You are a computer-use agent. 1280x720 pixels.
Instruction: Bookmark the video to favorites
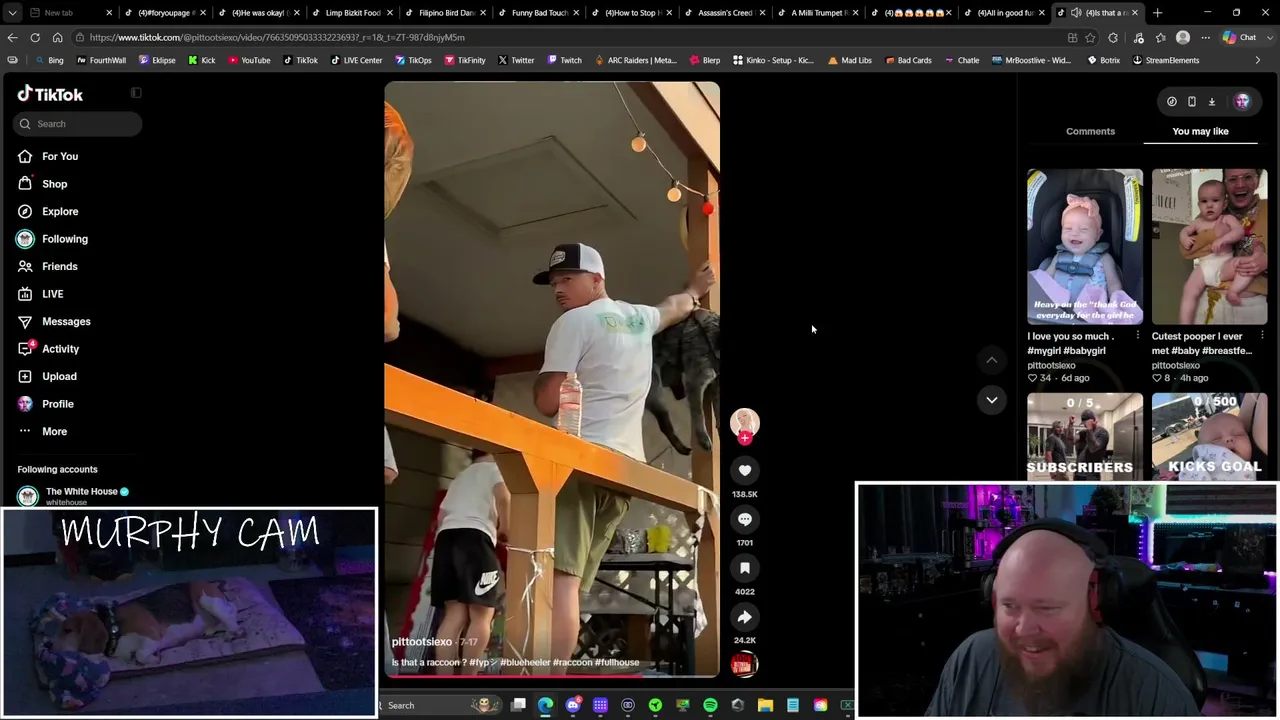coord(745,568)
